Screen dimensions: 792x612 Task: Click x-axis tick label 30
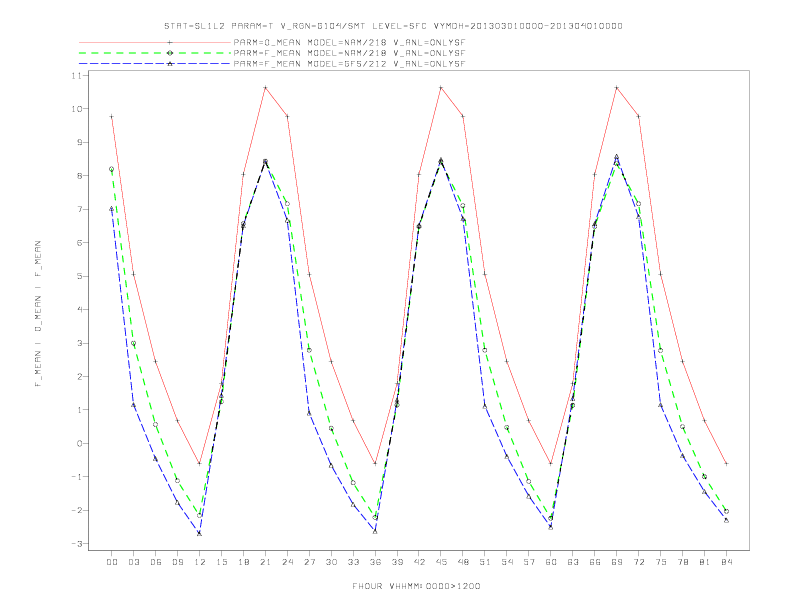pos(331,562)
